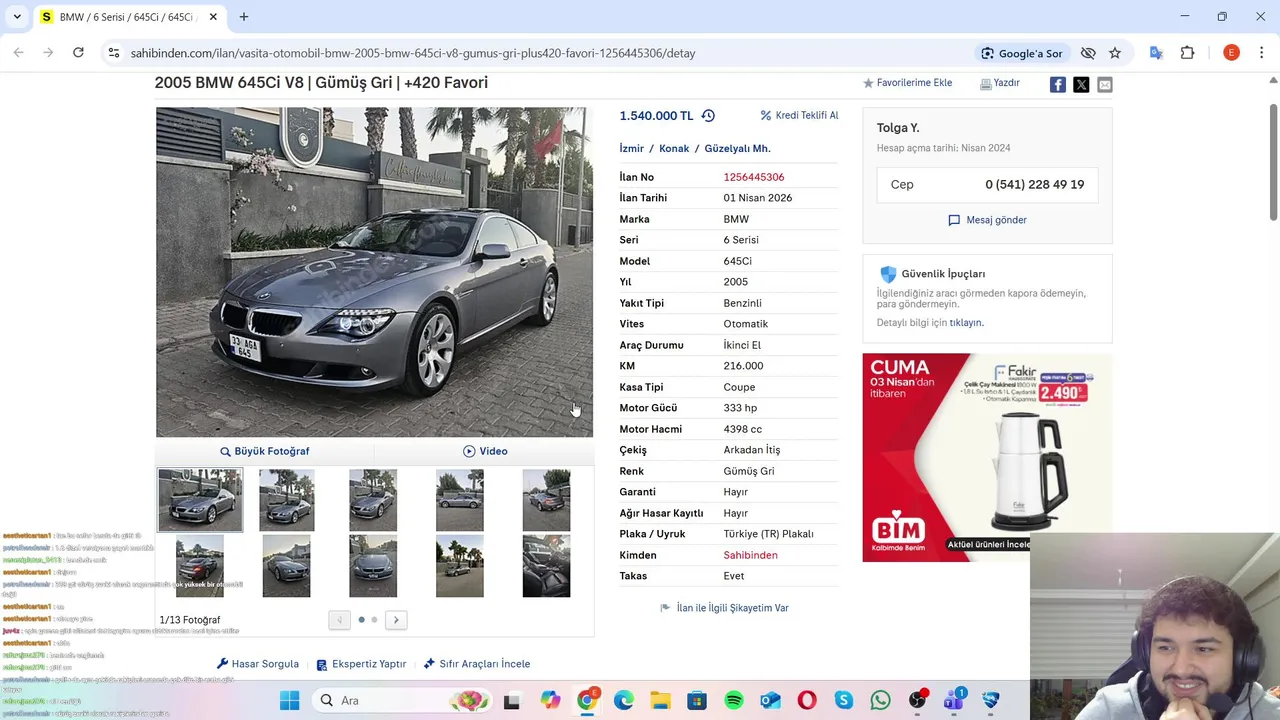Click the crossed-eye tracking protection icon
The height and width of the screenshot is (720, 1280).
(x=1088, y=53)
